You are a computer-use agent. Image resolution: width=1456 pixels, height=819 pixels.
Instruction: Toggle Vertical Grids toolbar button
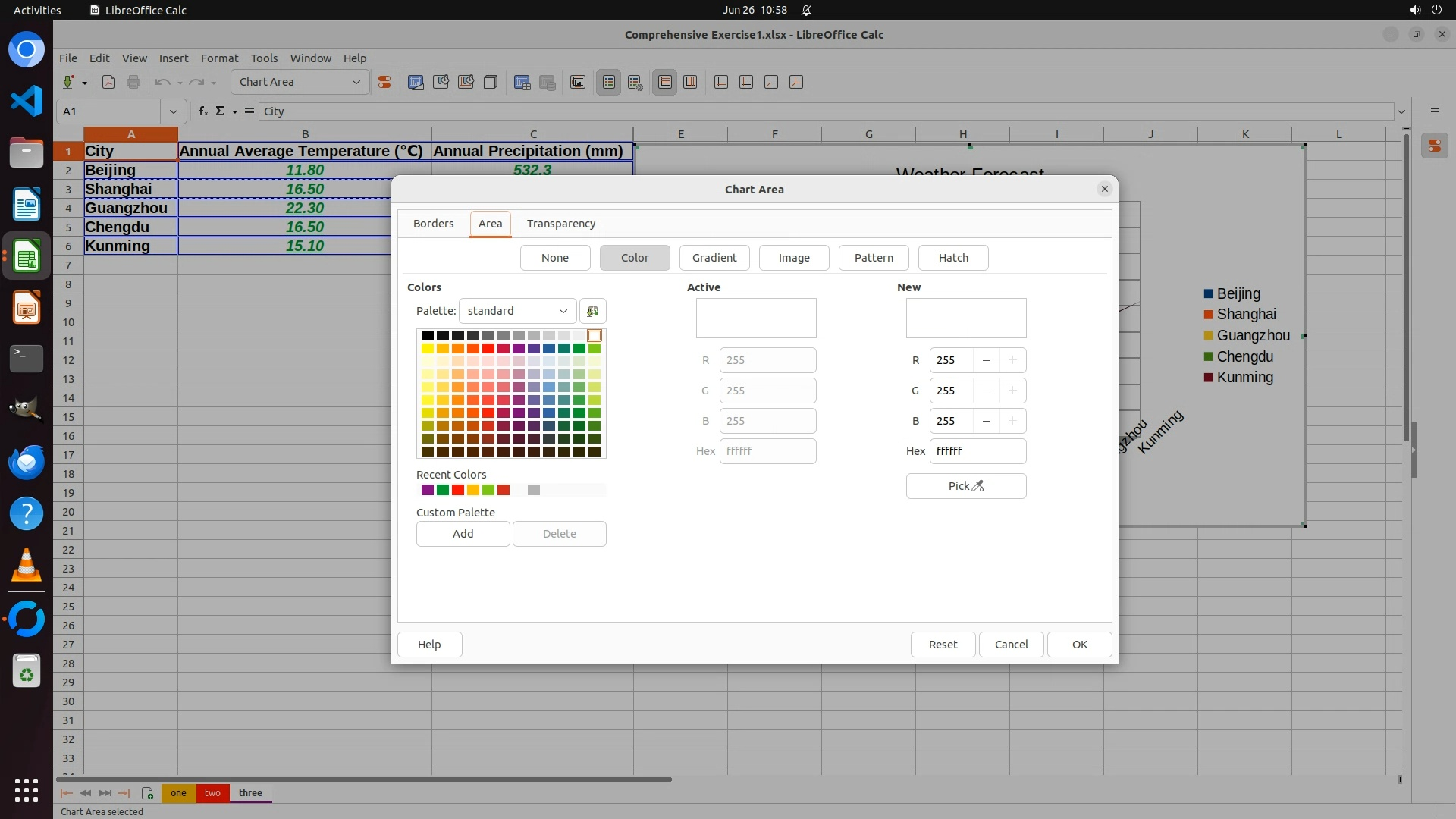(x=690, y=82)
